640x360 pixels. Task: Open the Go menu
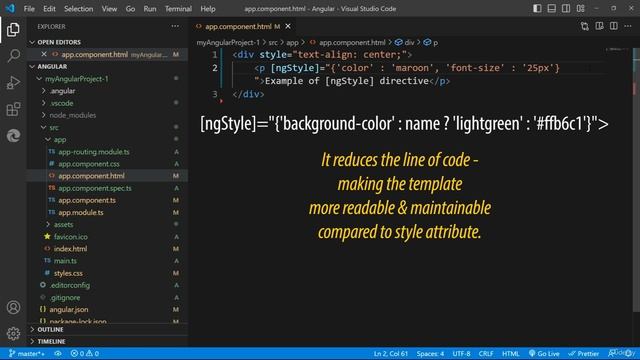point(130,9)
